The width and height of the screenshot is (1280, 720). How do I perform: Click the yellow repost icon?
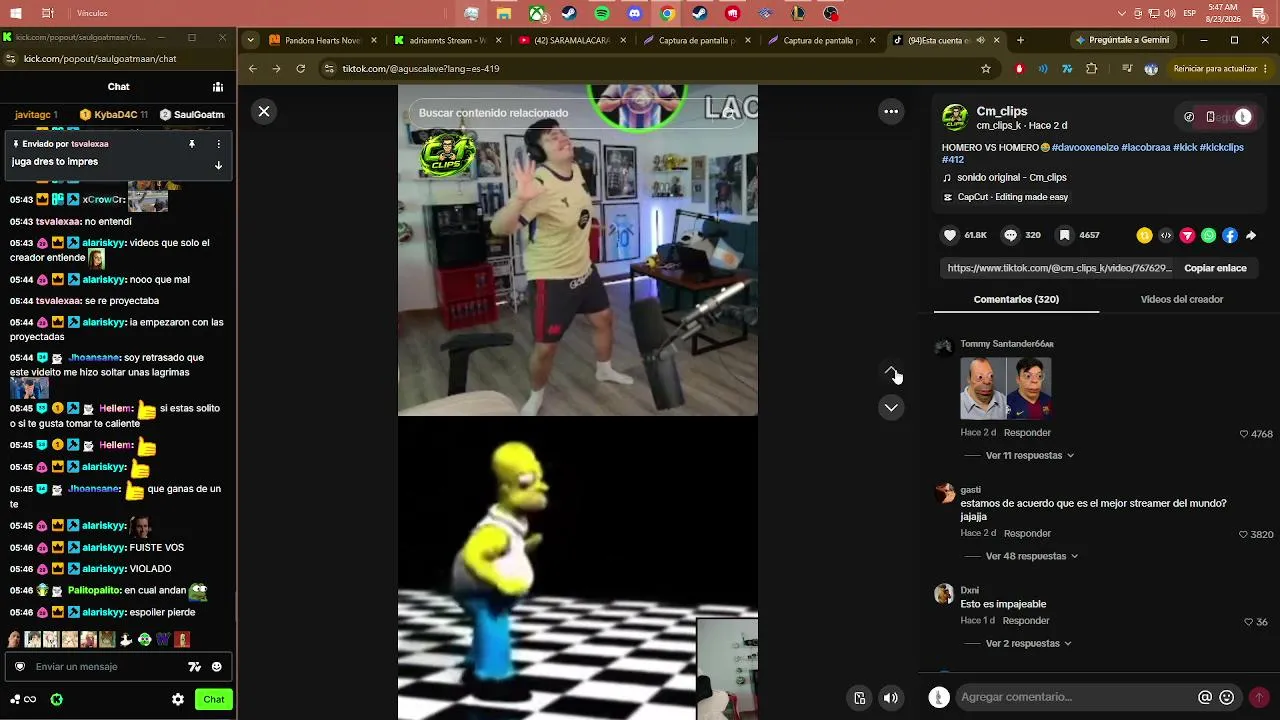pyautogui.click(x=1144, y=236)
